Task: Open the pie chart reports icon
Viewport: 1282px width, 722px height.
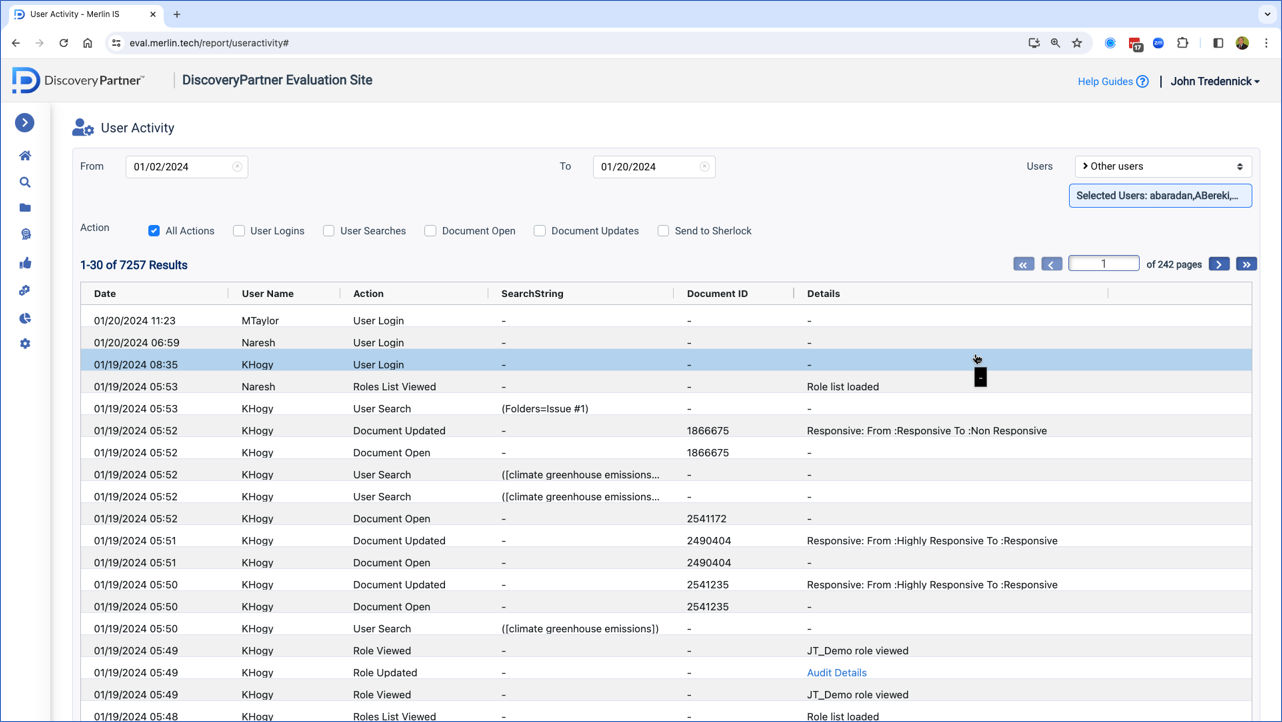Action: coord(25,318)
